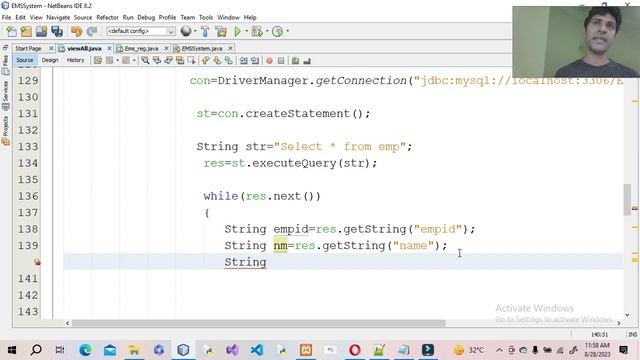Open dropdown arrow next to globe icon
640x360 pixels.
pyautogui.click(x=195, y=31)
